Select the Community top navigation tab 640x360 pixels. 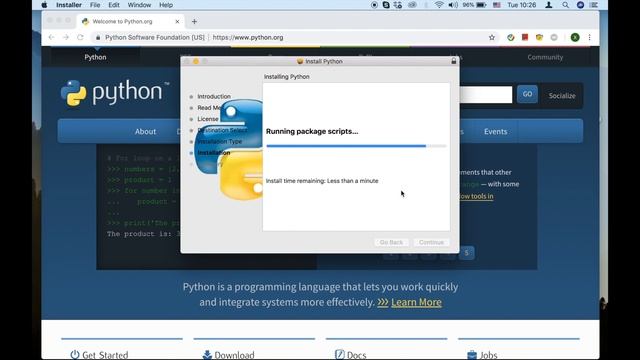coord(545,57)
